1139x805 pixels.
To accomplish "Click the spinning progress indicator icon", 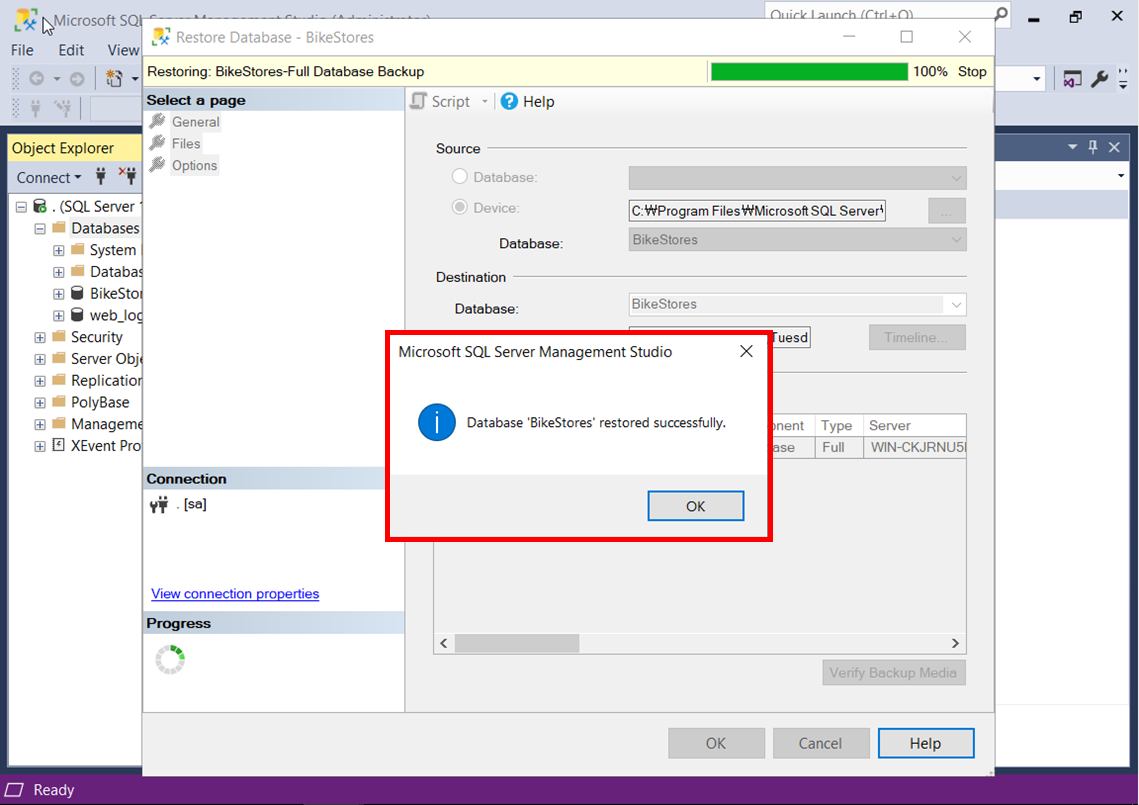I will 170,660.
